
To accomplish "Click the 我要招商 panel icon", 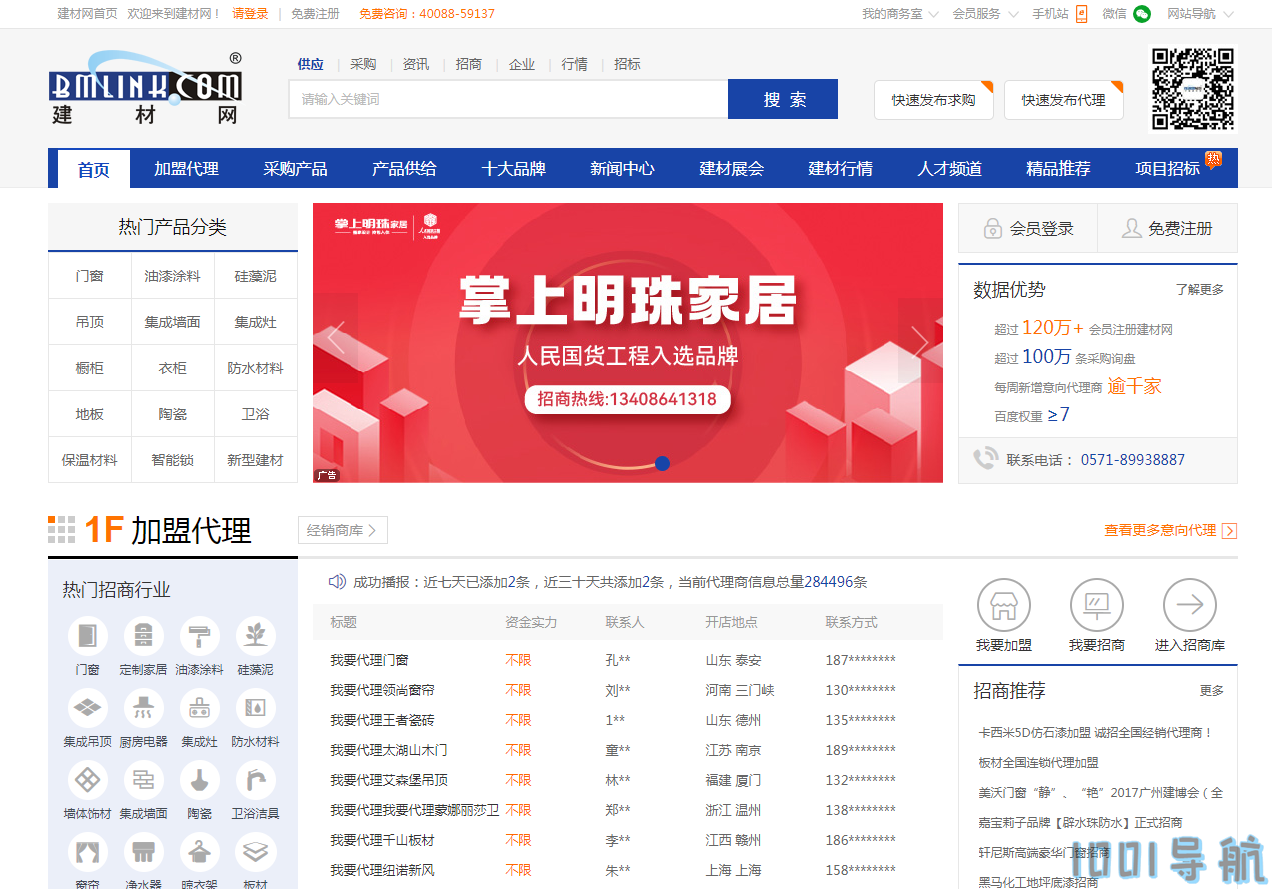I will 1096,604.
